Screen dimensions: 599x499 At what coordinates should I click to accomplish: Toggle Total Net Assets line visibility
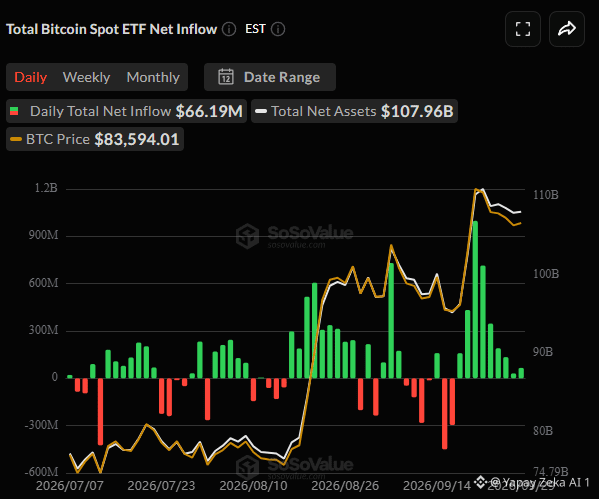click(354, 111)
